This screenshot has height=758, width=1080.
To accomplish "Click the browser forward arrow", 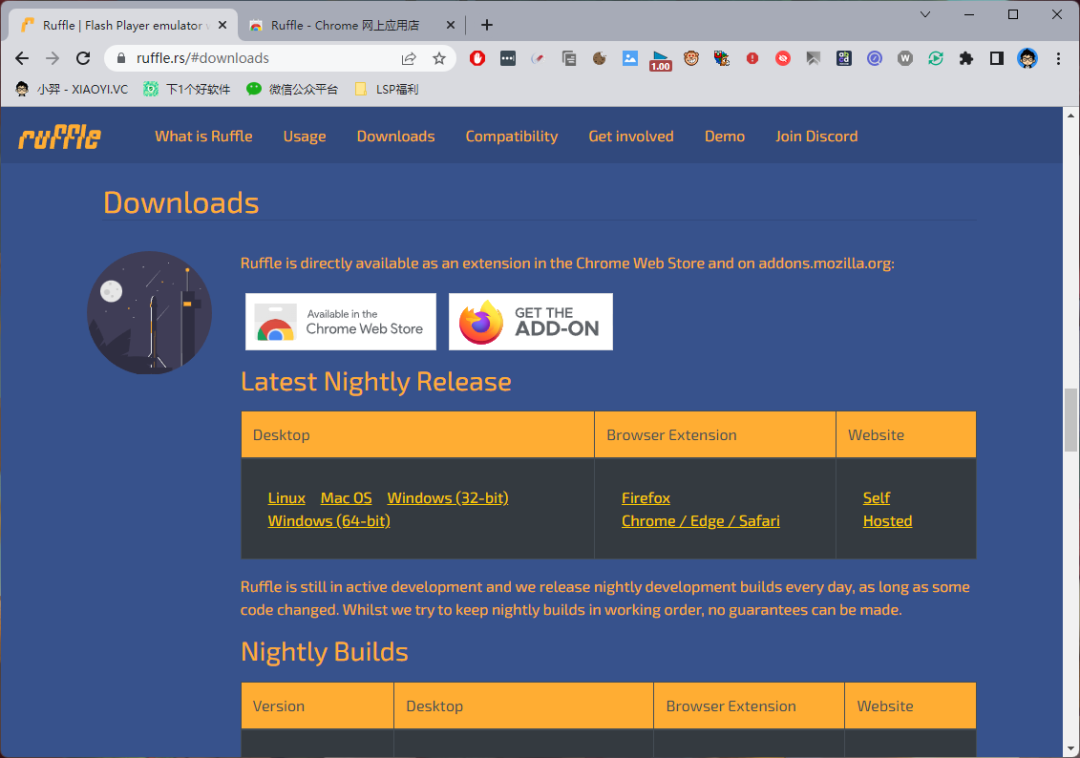I will [52, 59].
